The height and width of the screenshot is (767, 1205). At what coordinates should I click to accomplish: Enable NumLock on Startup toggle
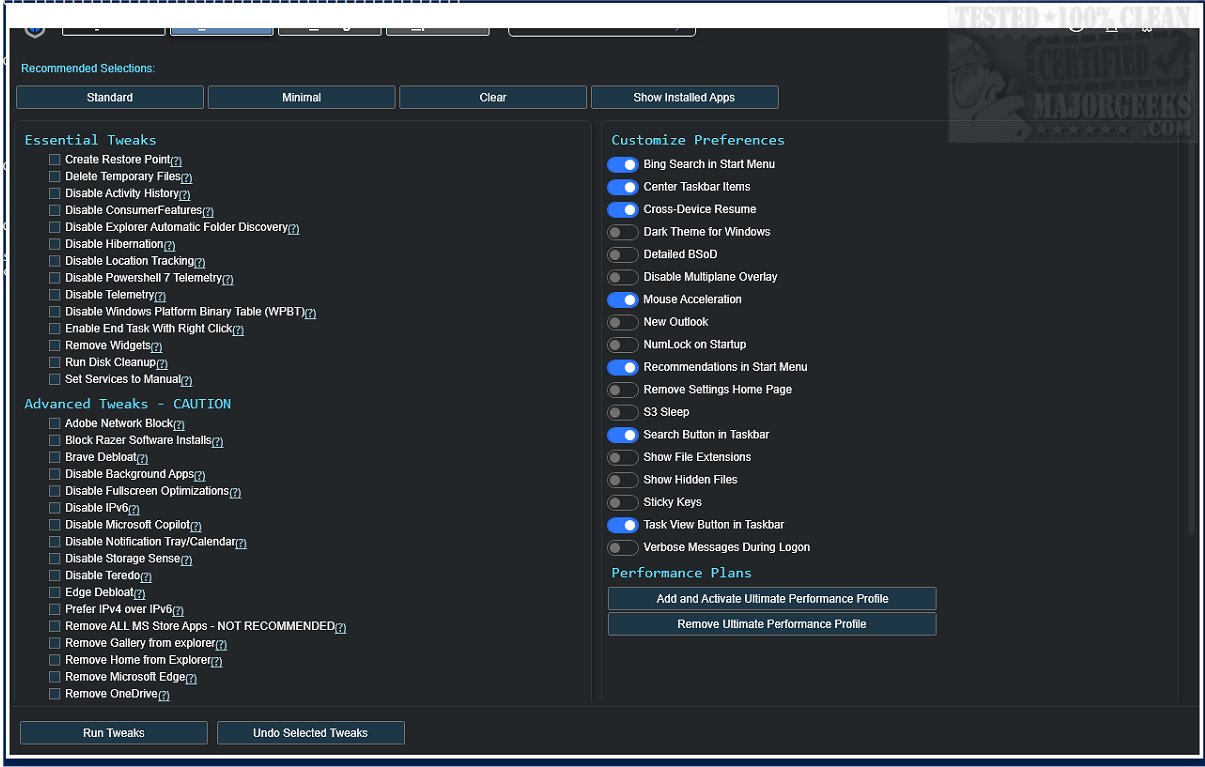click(x=623, y=345)
